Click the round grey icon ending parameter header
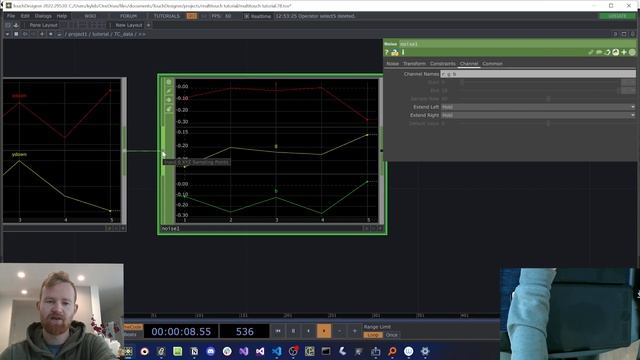 click(x=632, y=52)
